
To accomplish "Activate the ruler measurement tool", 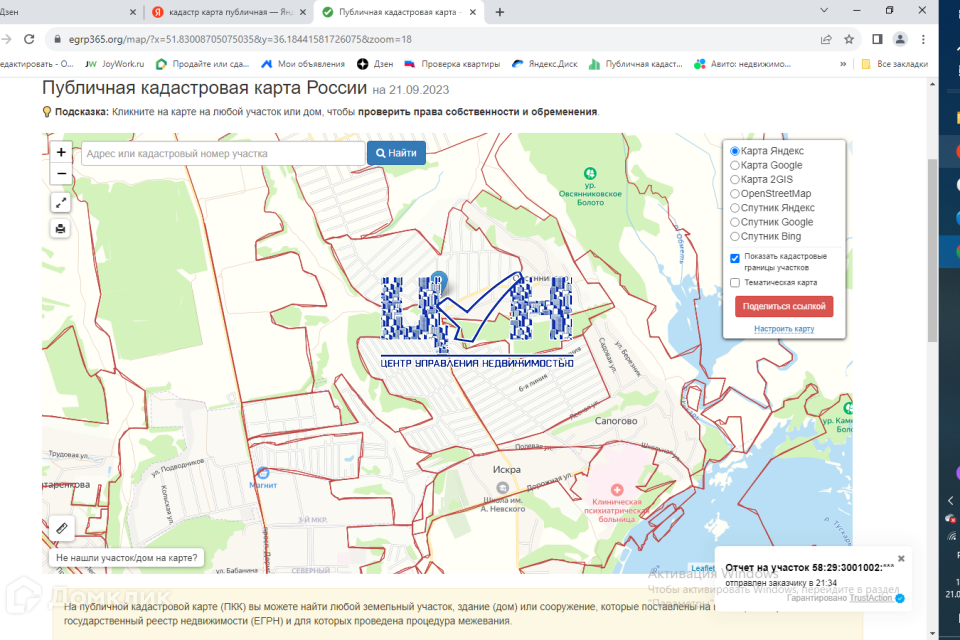I will pyautogui.click(x=61, y=527).
